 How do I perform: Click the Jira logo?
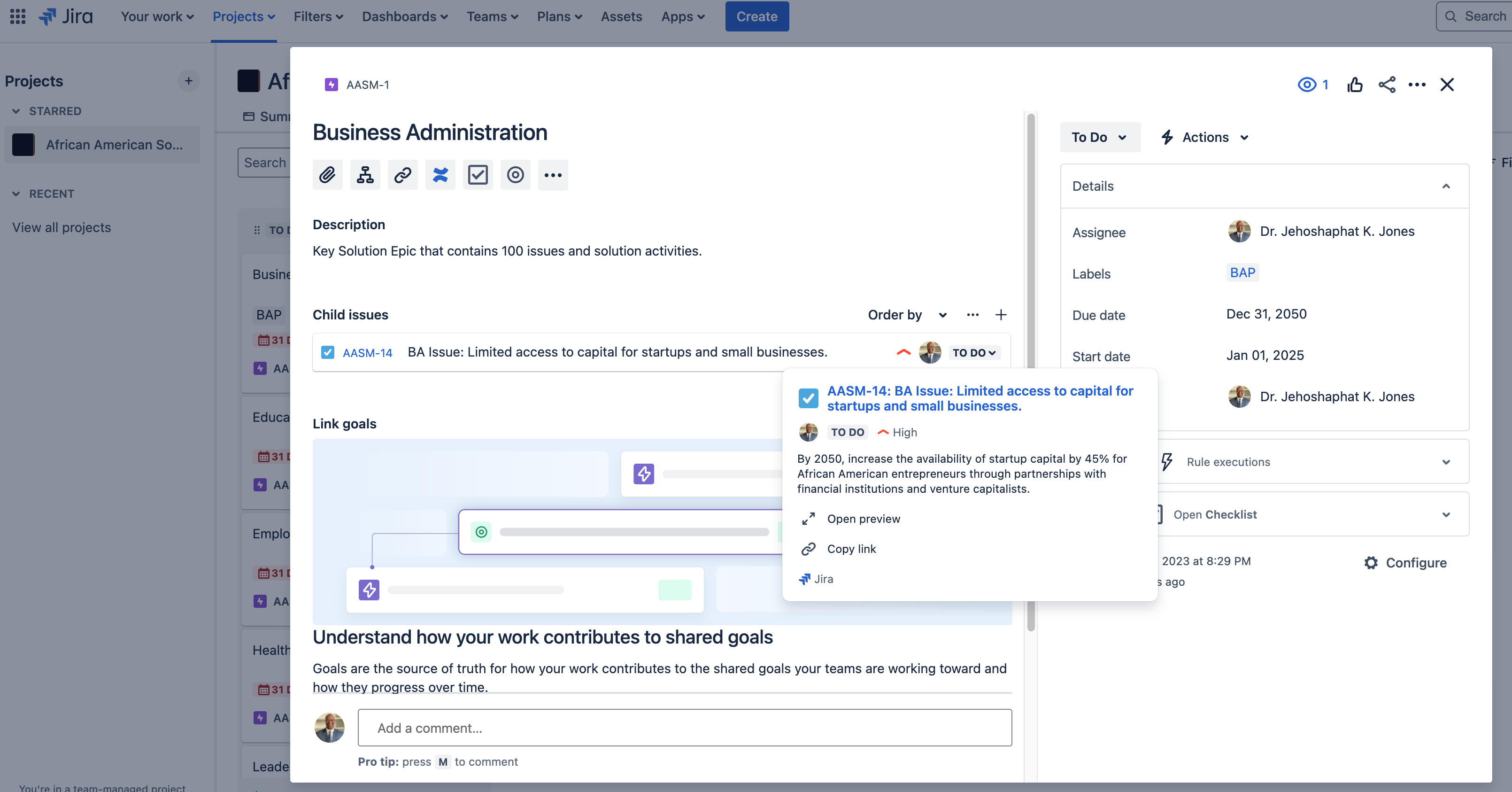[66, 16]
